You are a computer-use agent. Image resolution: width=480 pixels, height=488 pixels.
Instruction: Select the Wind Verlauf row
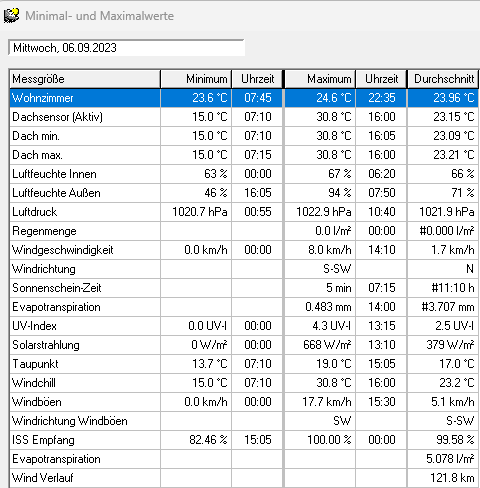(x=244, y=478)
